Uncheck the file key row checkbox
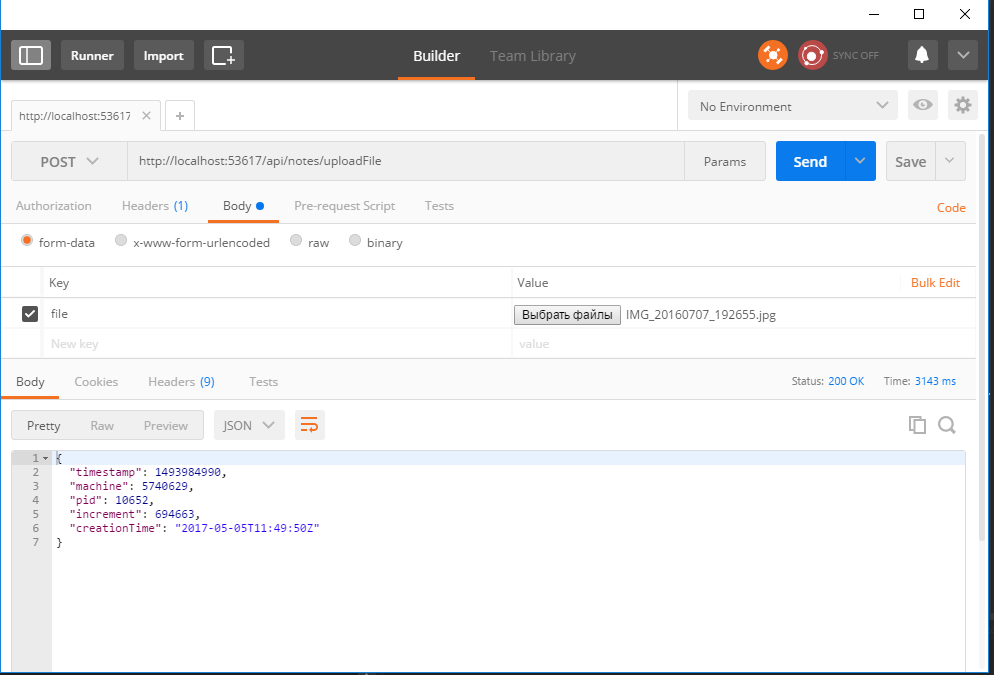The image size is (994, 675). tap(30, 314)
